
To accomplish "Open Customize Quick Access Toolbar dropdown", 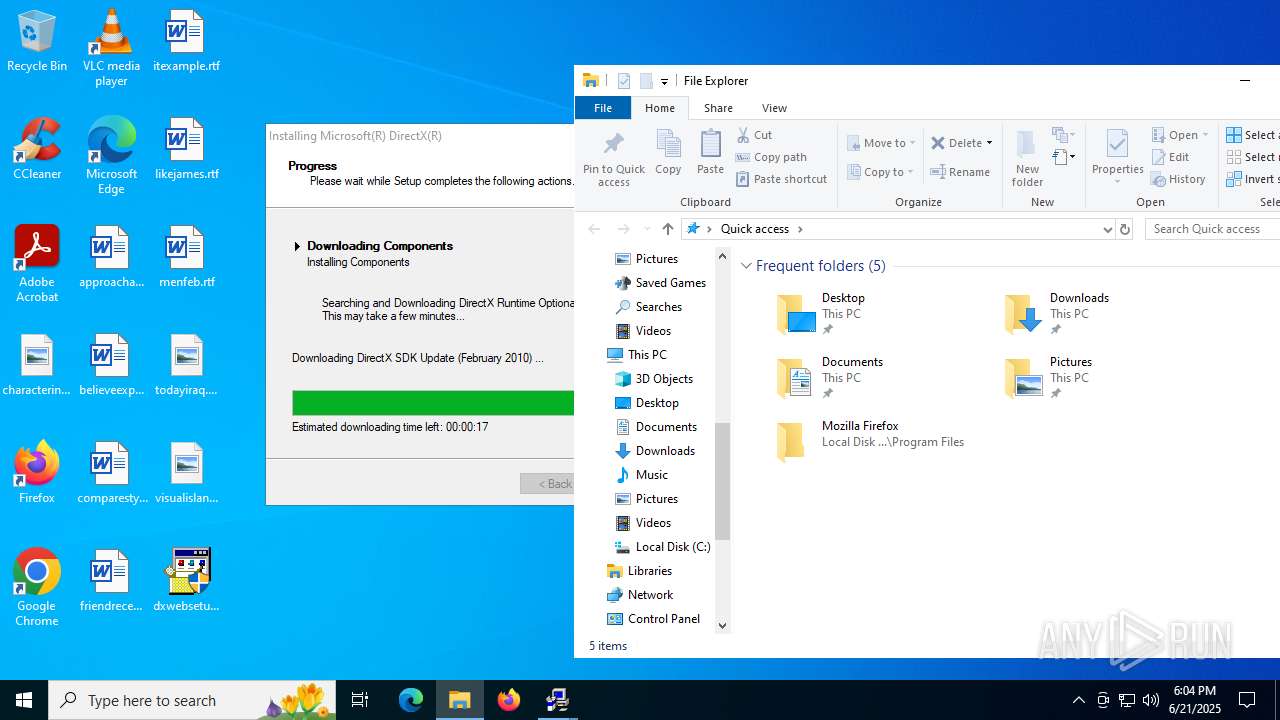I will pos(664,82).
